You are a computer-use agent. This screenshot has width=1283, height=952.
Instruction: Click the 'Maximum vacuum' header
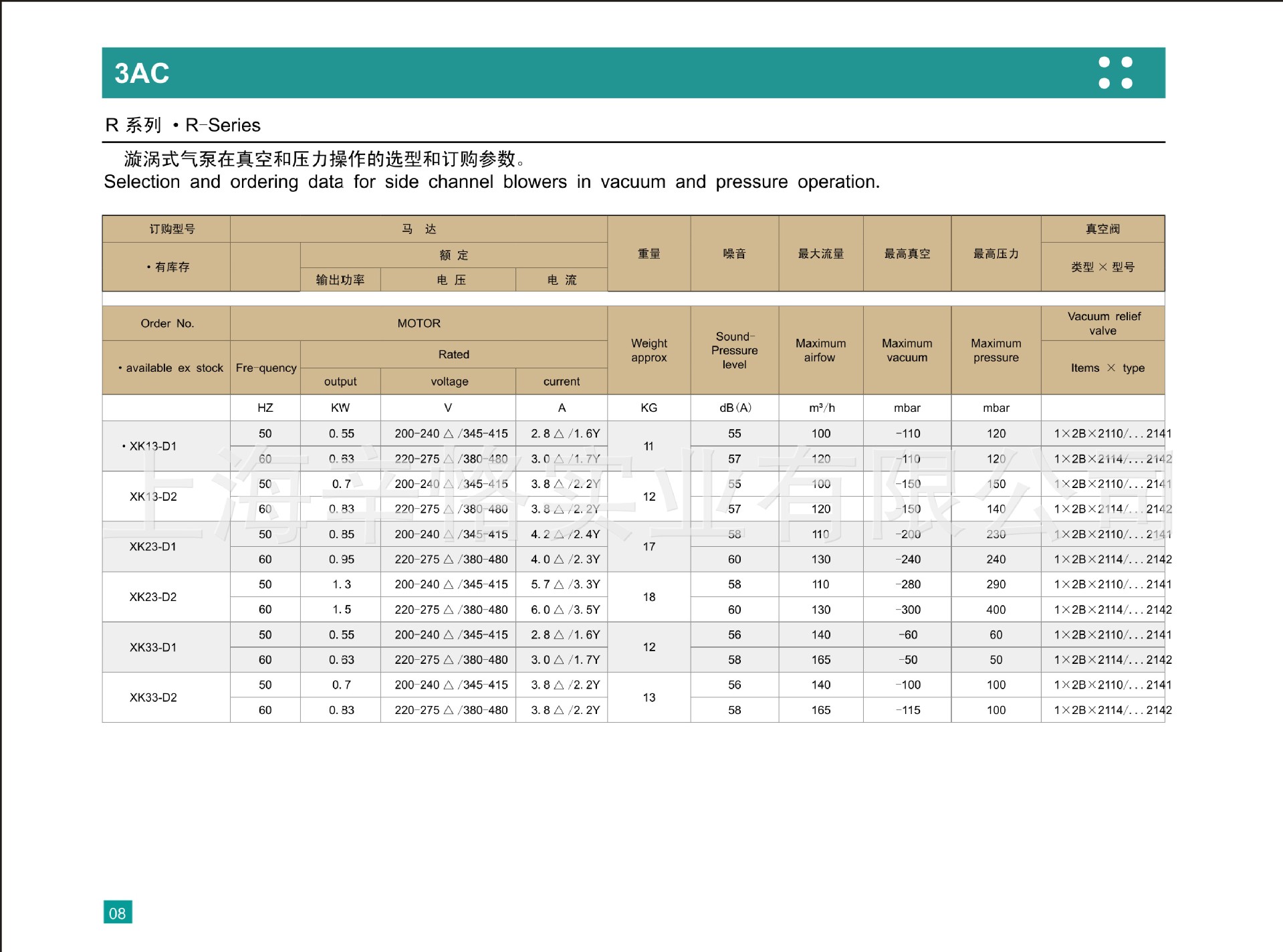(x=907, y=350)
